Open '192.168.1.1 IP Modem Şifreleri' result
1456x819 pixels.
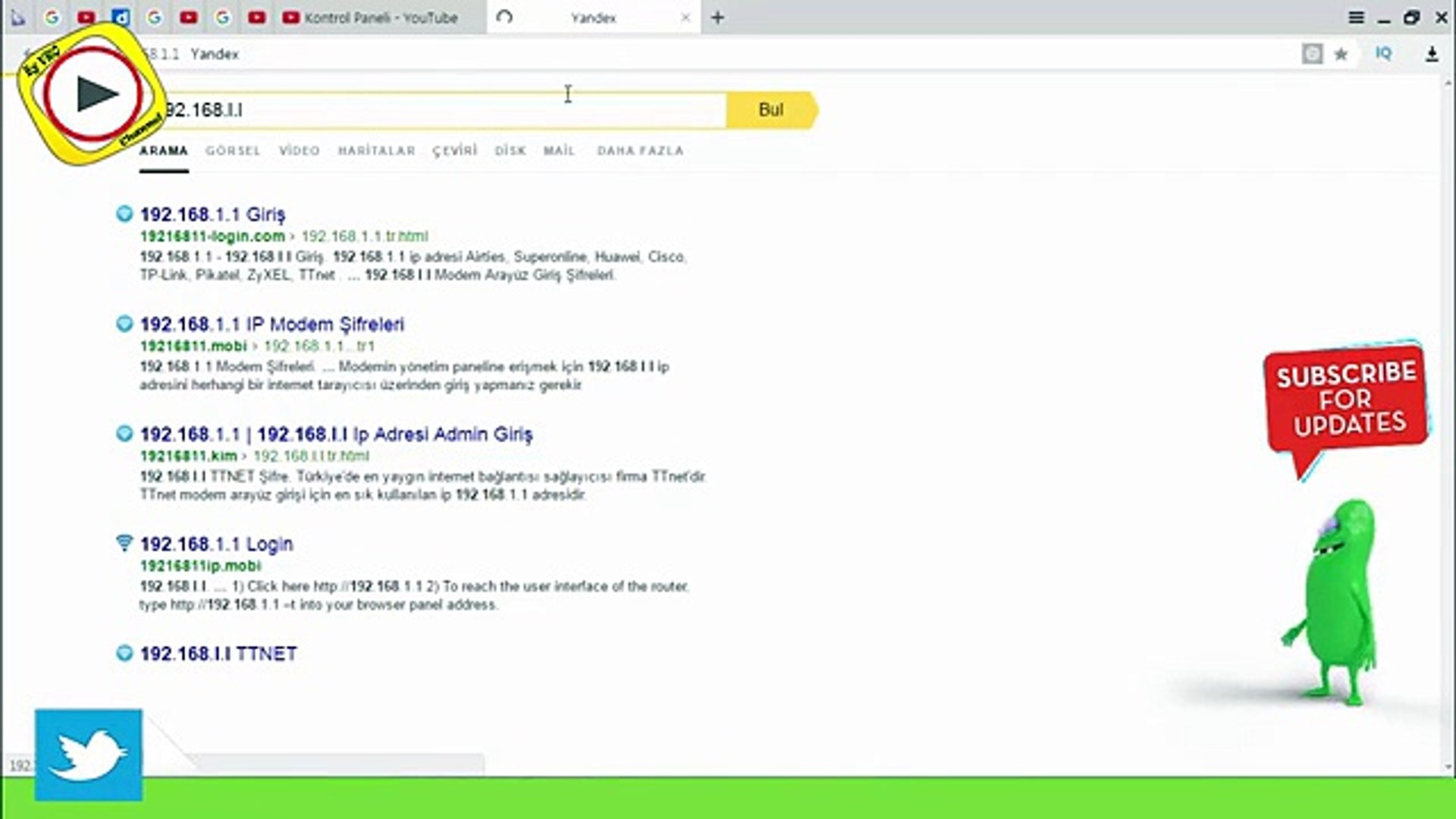[x=272, y=325]
